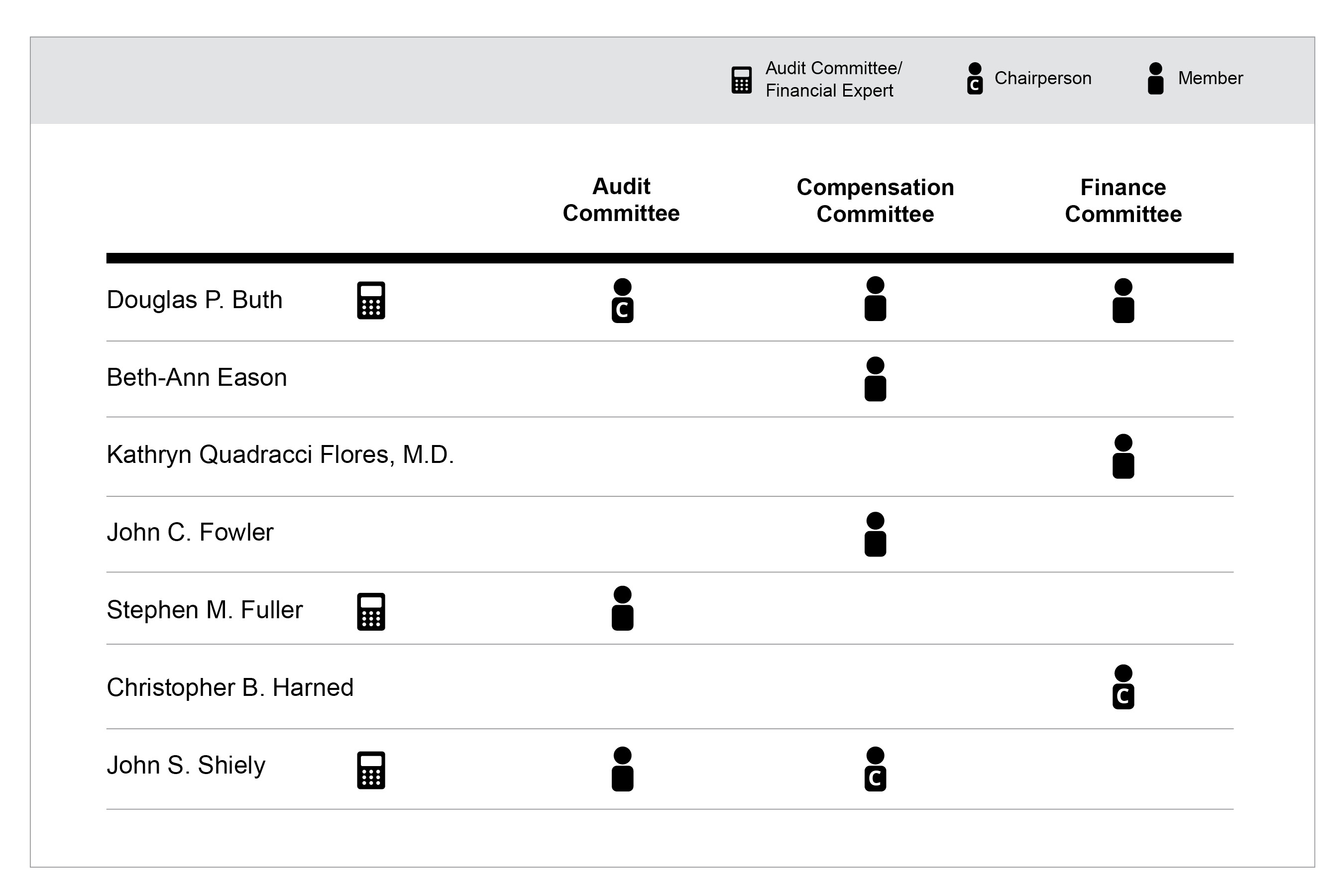Click Douglas P. Buth's Finance Committee member icon
1344x896 pixels.
(x=1123, y=301)
